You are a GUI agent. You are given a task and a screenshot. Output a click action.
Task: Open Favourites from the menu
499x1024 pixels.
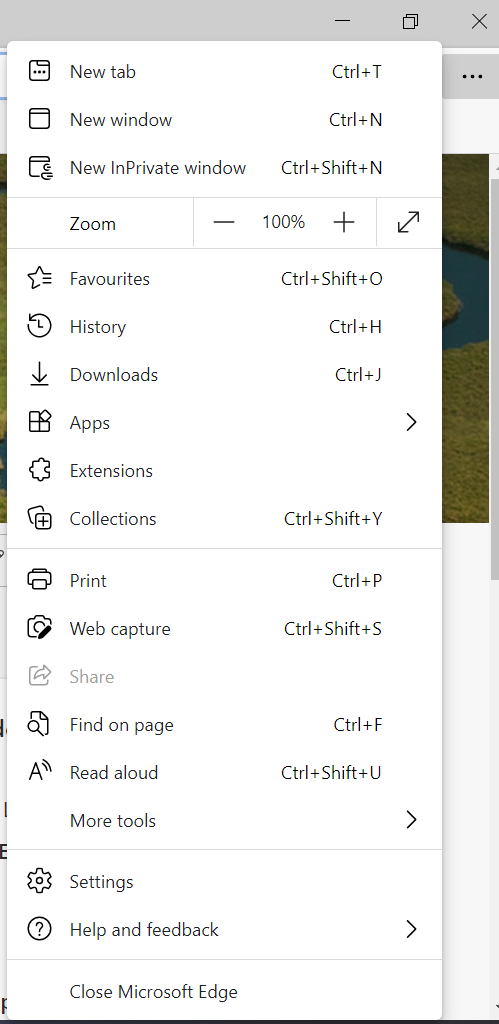pos(224,279)
